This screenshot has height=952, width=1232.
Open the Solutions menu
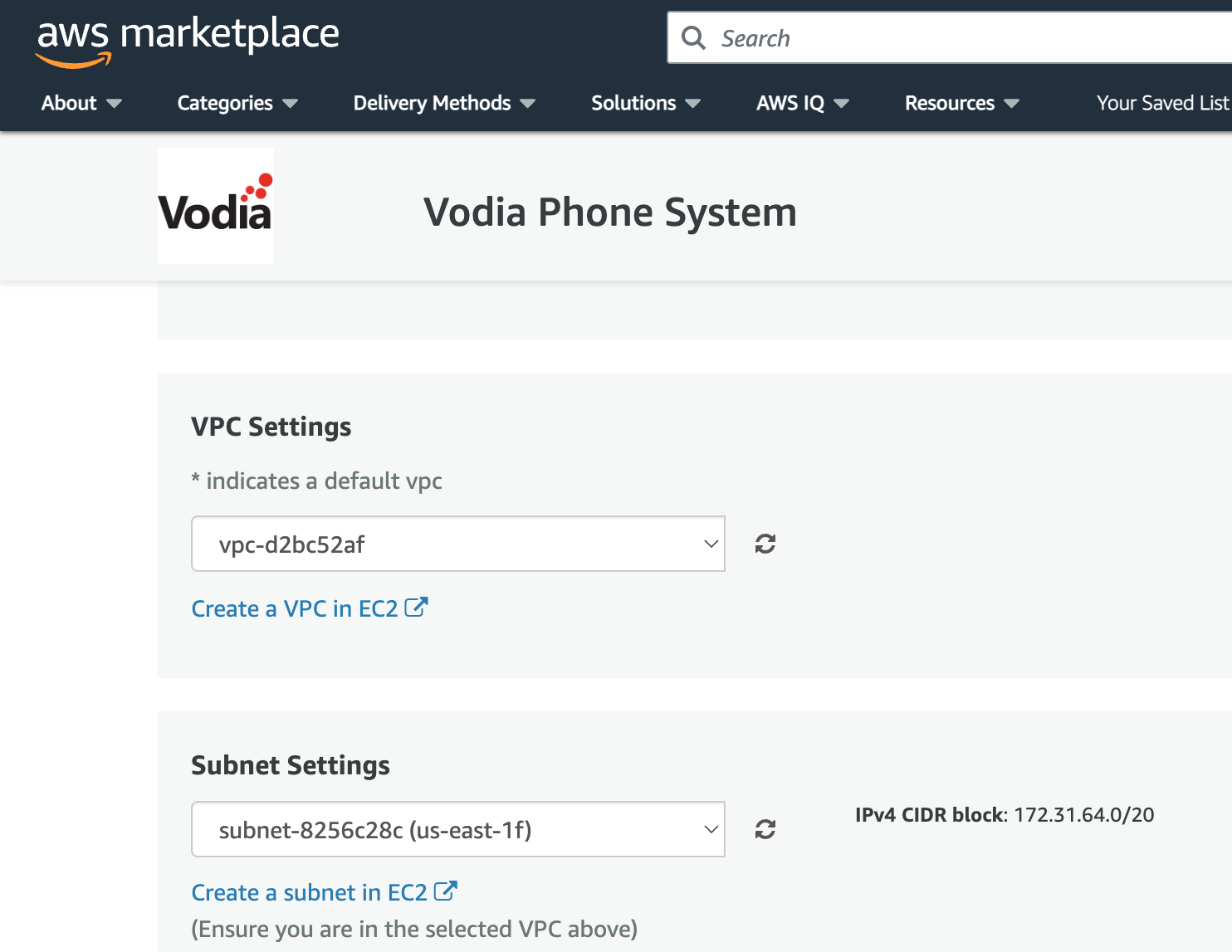click(646, 103)
